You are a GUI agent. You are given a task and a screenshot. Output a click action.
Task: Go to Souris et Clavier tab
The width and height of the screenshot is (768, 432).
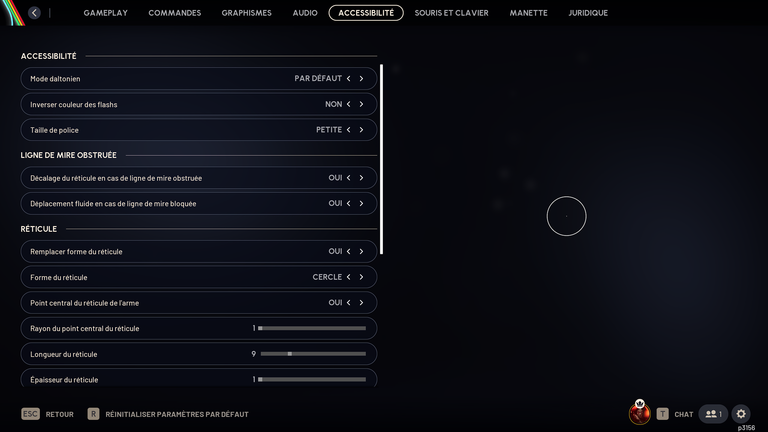[451, 13]
